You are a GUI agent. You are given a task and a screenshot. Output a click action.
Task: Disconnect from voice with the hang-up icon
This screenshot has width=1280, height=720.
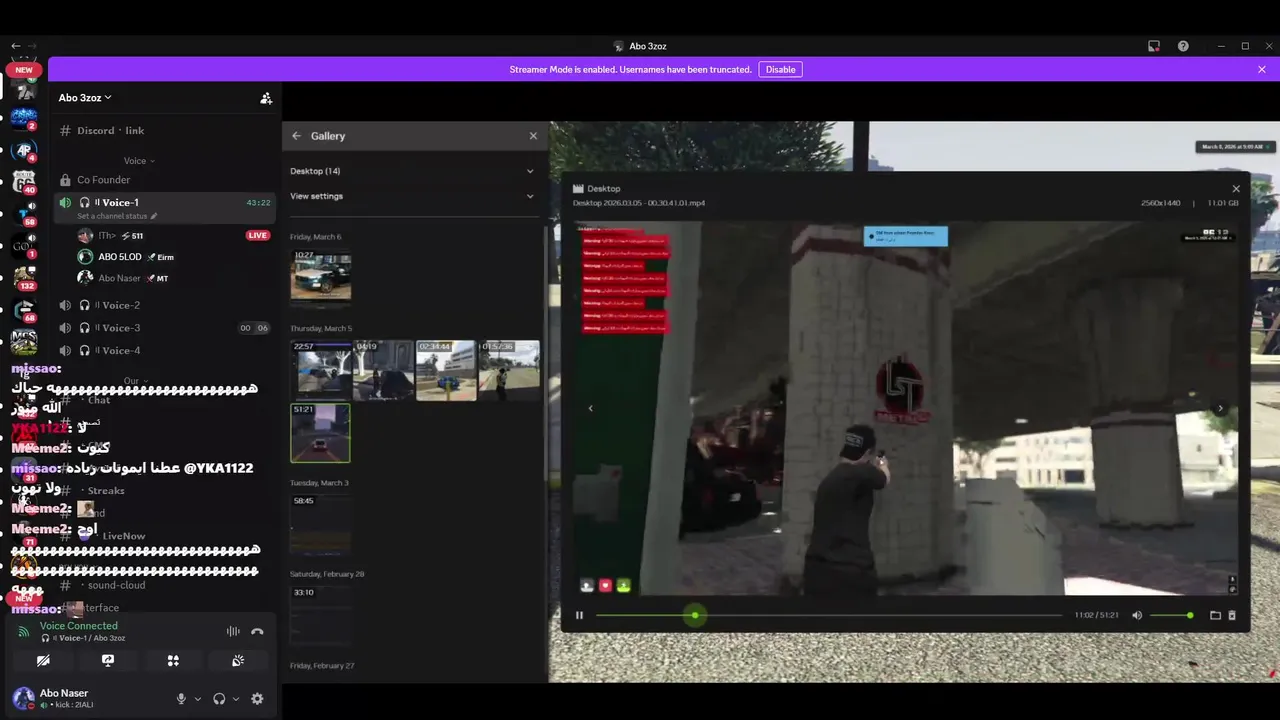click(x=257, y=631)
